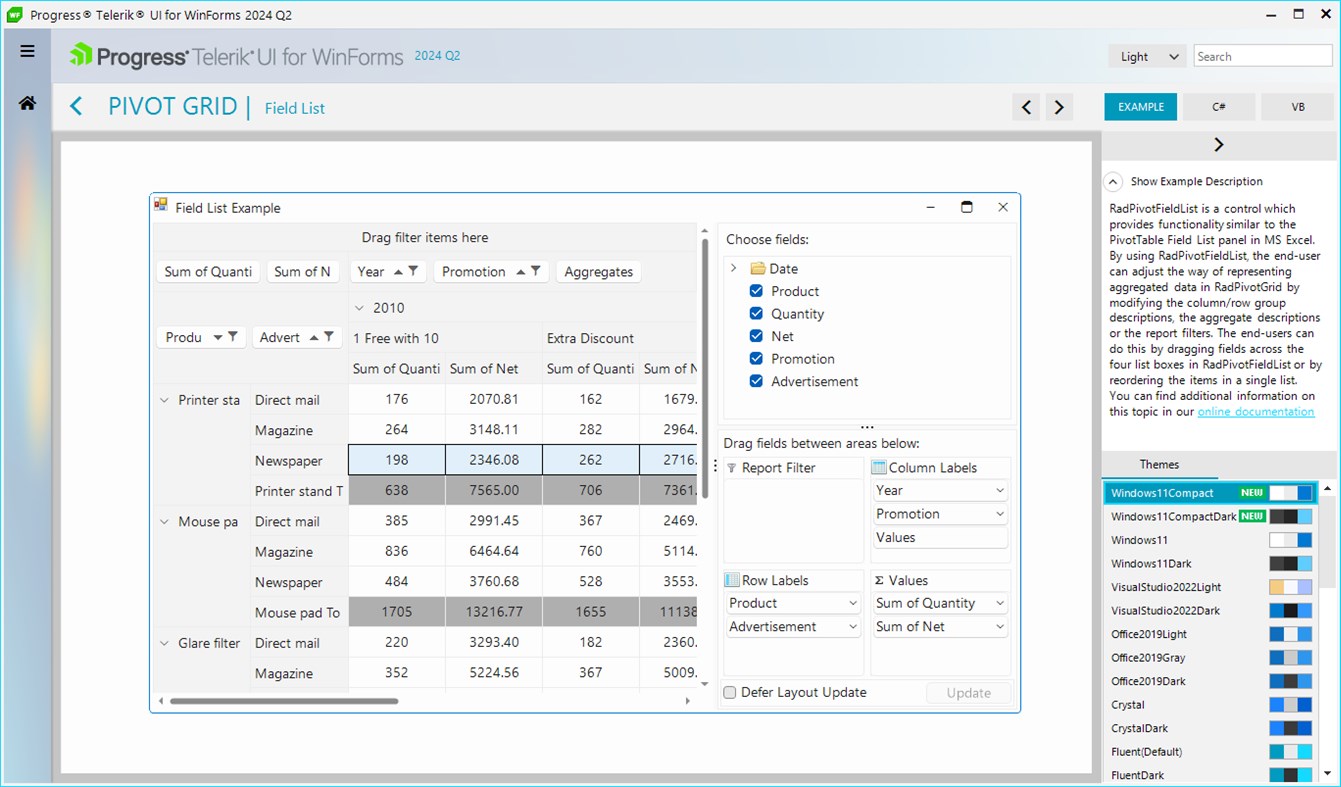Select the Crystal theme

(x=1211, y=705)
